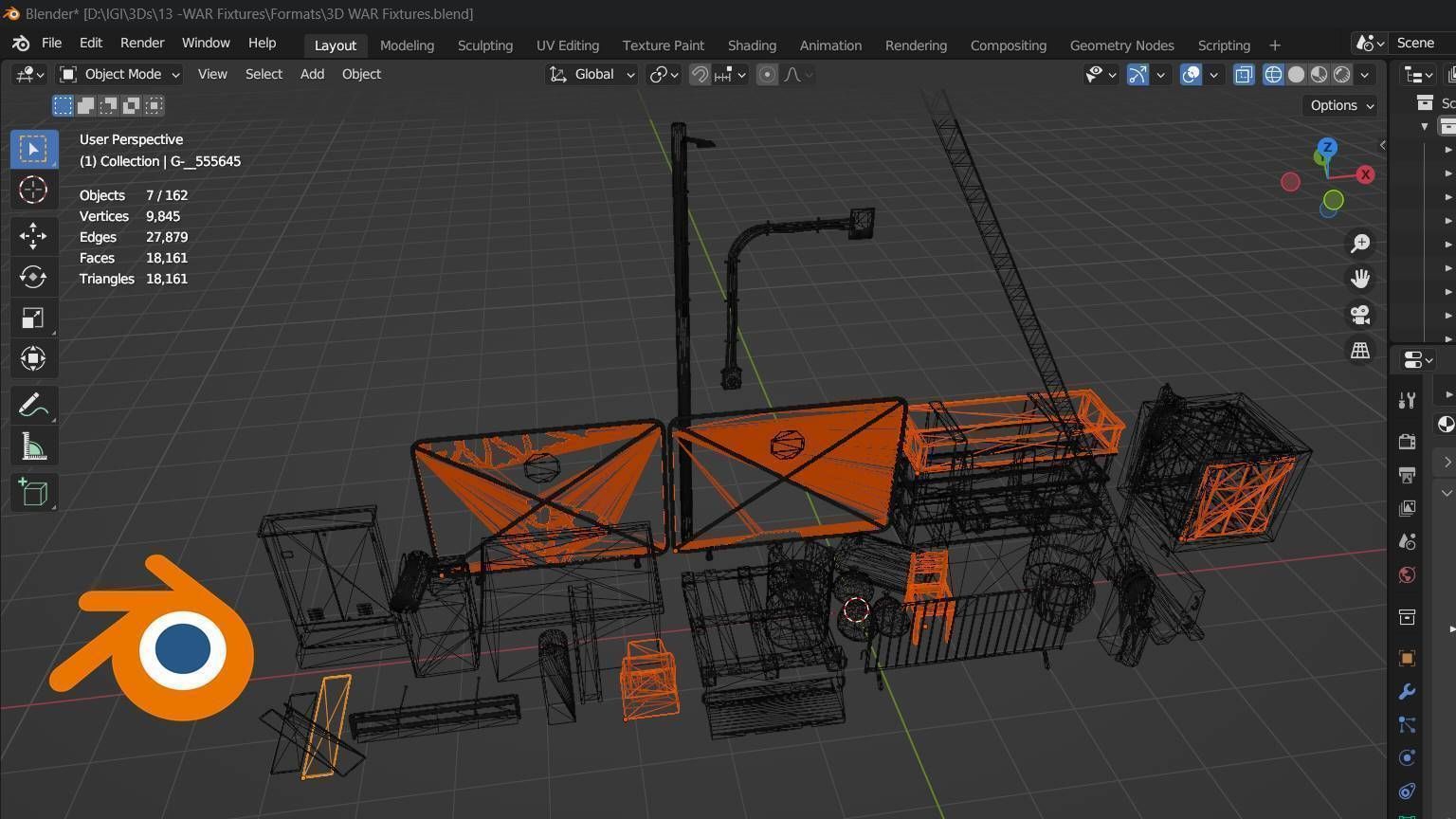Viewport: 1456px width, 819px height.
Task: Set selection mode to Invert
Action: tap(131, 105)
